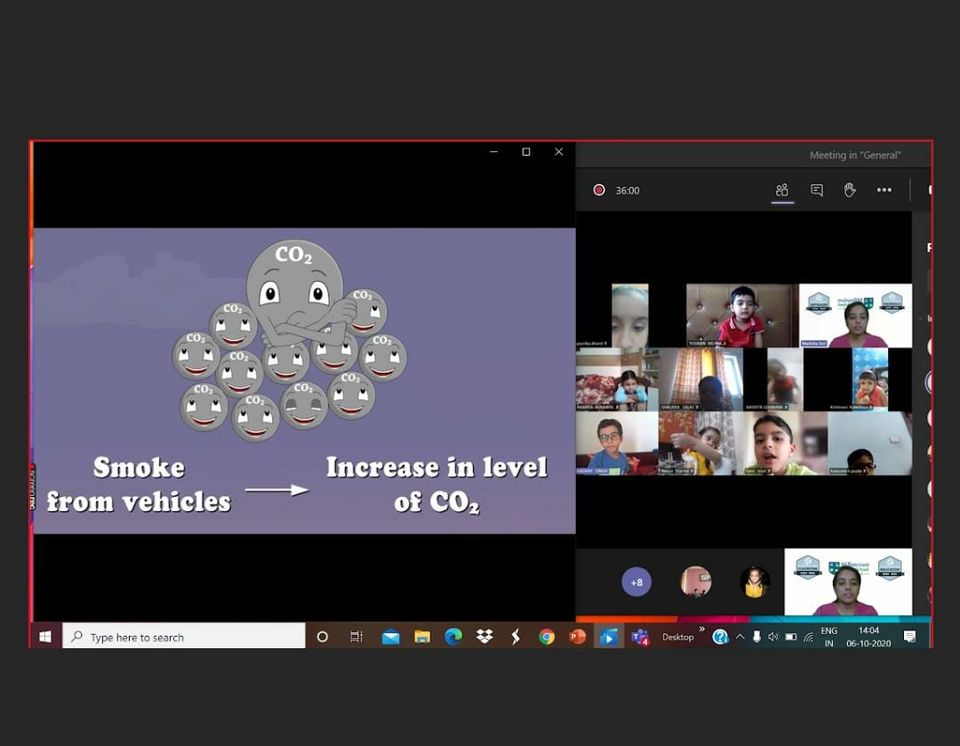Switch to PowerPoint on the taskbar

(577, 638)
